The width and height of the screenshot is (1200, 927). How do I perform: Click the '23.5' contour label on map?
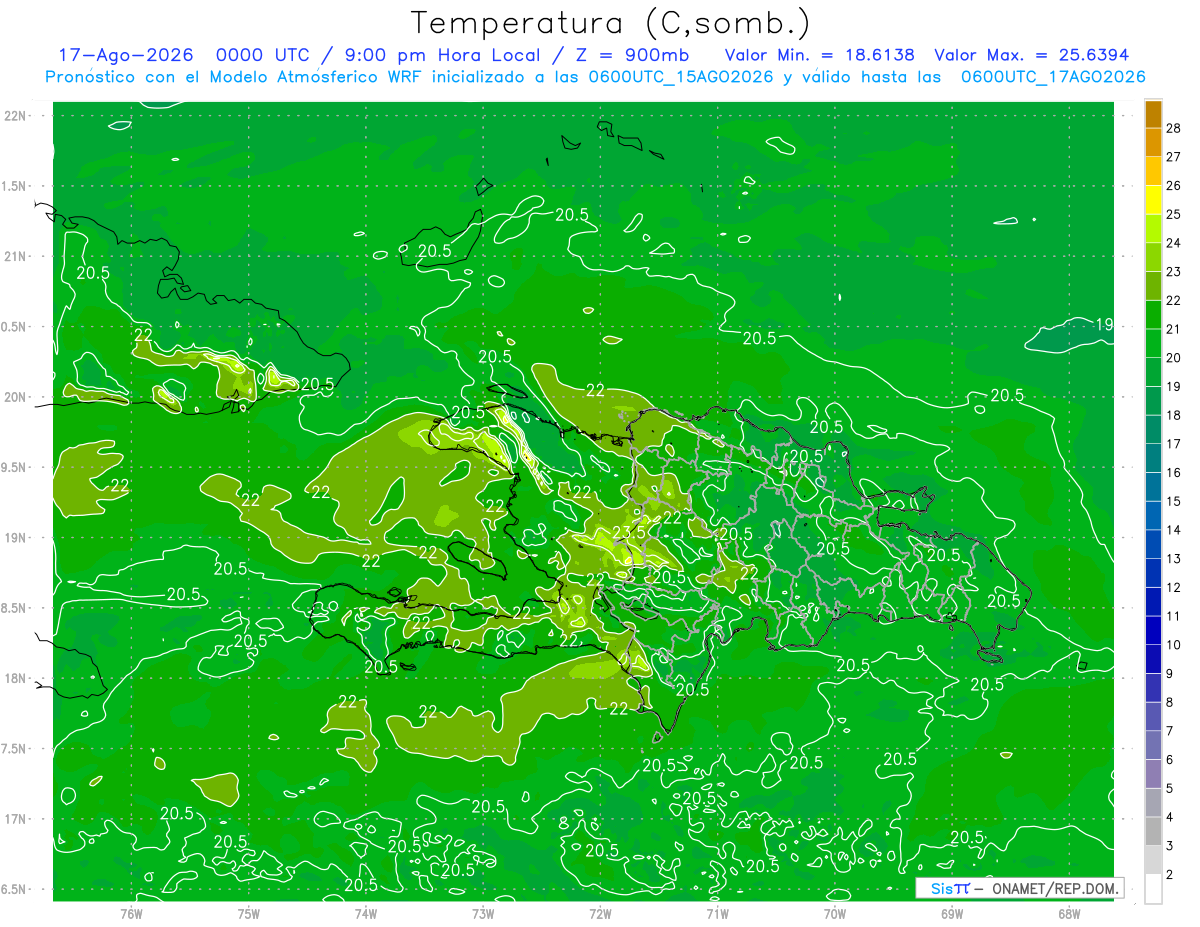tap(628, 532)
